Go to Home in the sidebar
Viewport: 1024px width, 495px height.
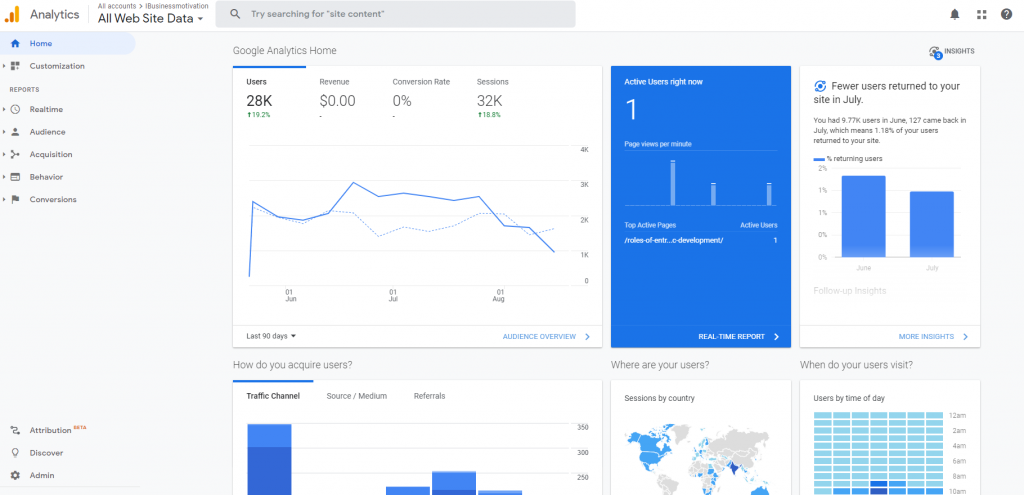click(x=68, y=44)
